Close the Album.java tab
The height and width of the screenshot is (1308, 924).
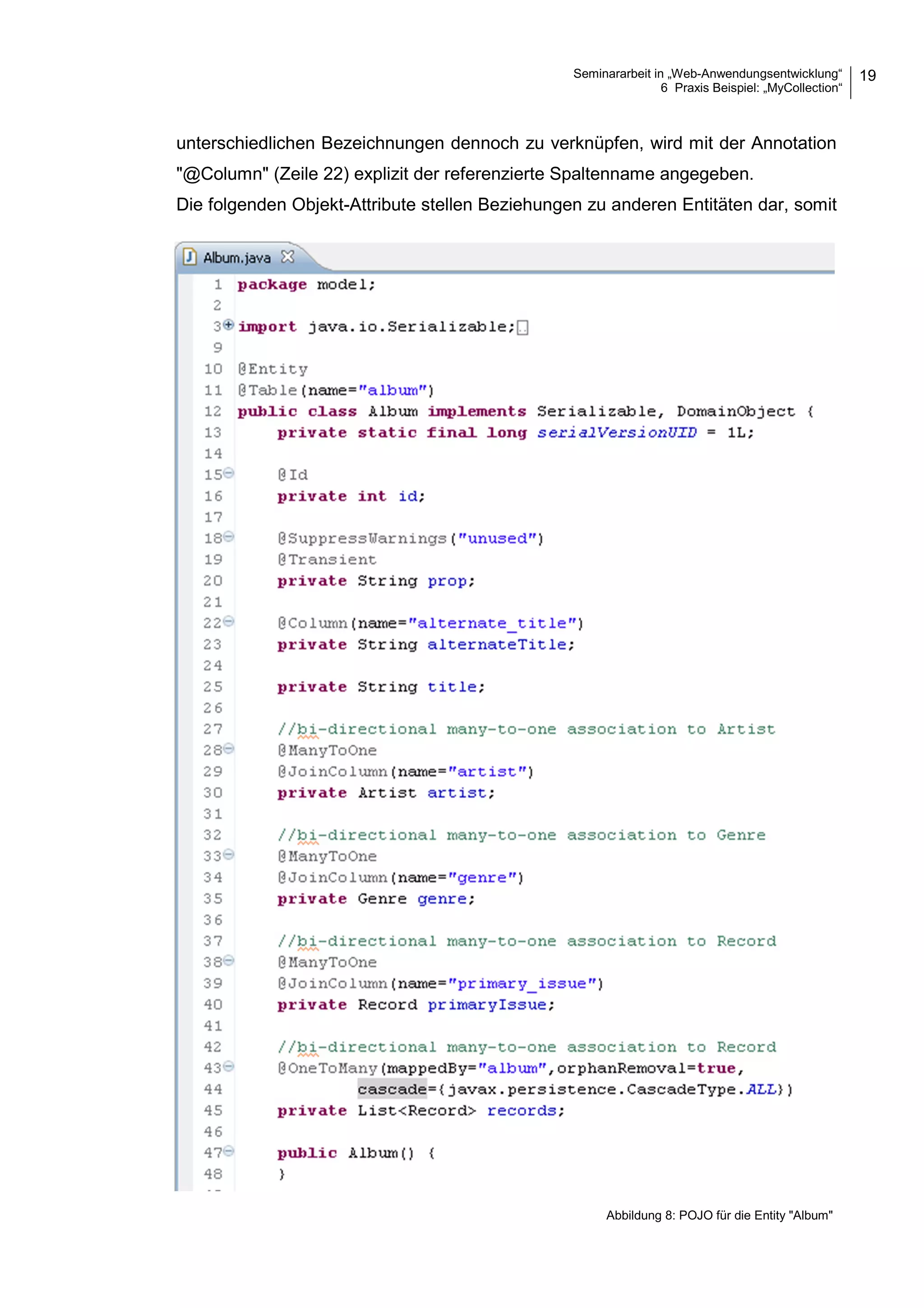click(287, 257)
